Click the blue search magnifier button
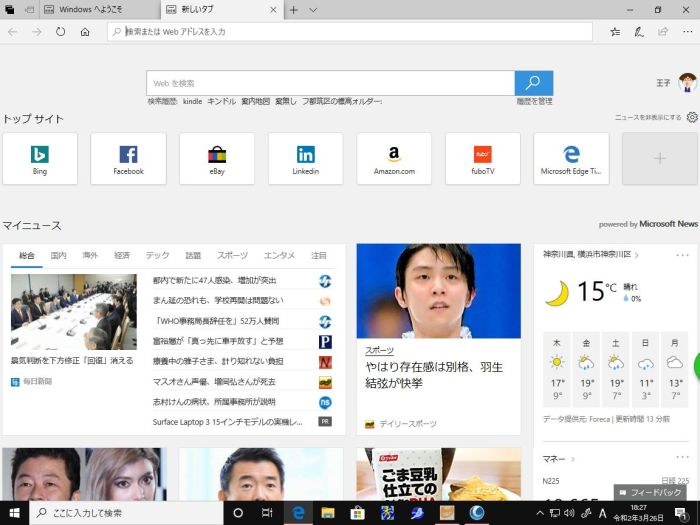The width and height of the screenshot is (700, 525). click(534, 83)
